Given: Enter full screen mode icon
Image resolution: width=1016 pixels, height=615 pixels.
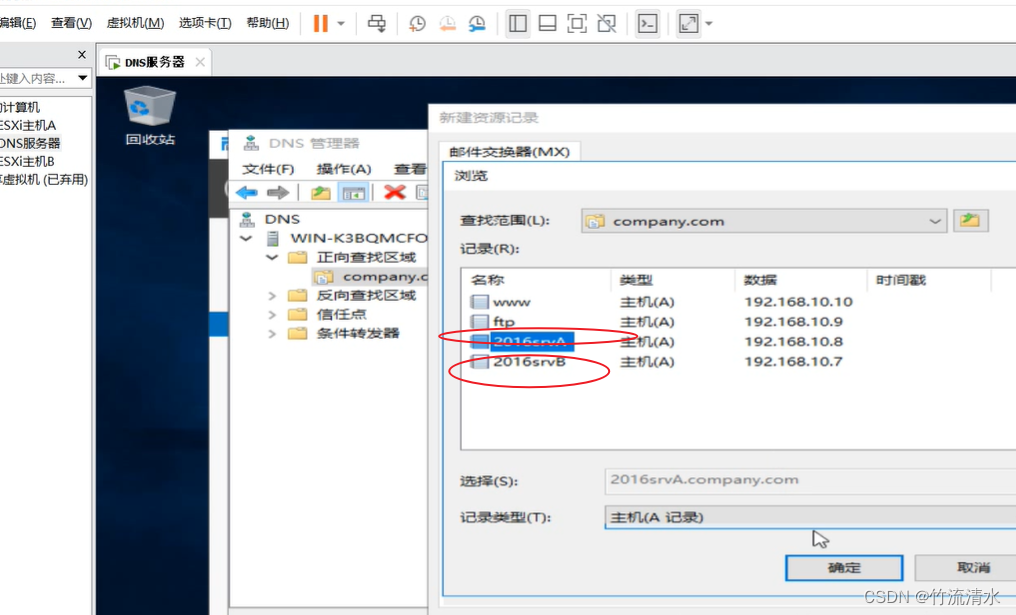Looking at the screenshot, I should click(x=577, y=24).
